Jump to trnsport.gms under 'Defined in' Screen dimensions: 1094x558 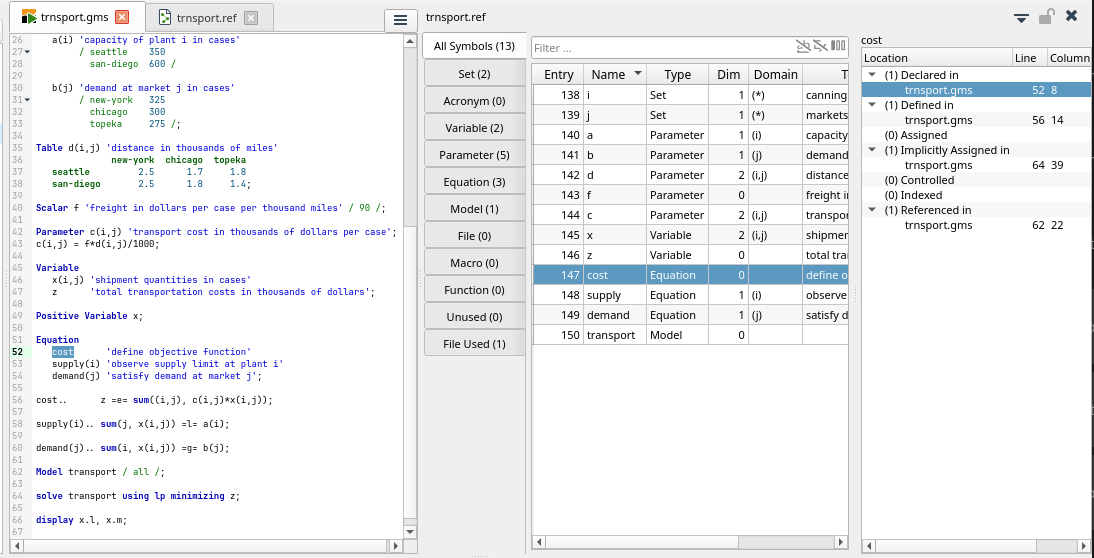pyautogui.click(x=938, y=120)
